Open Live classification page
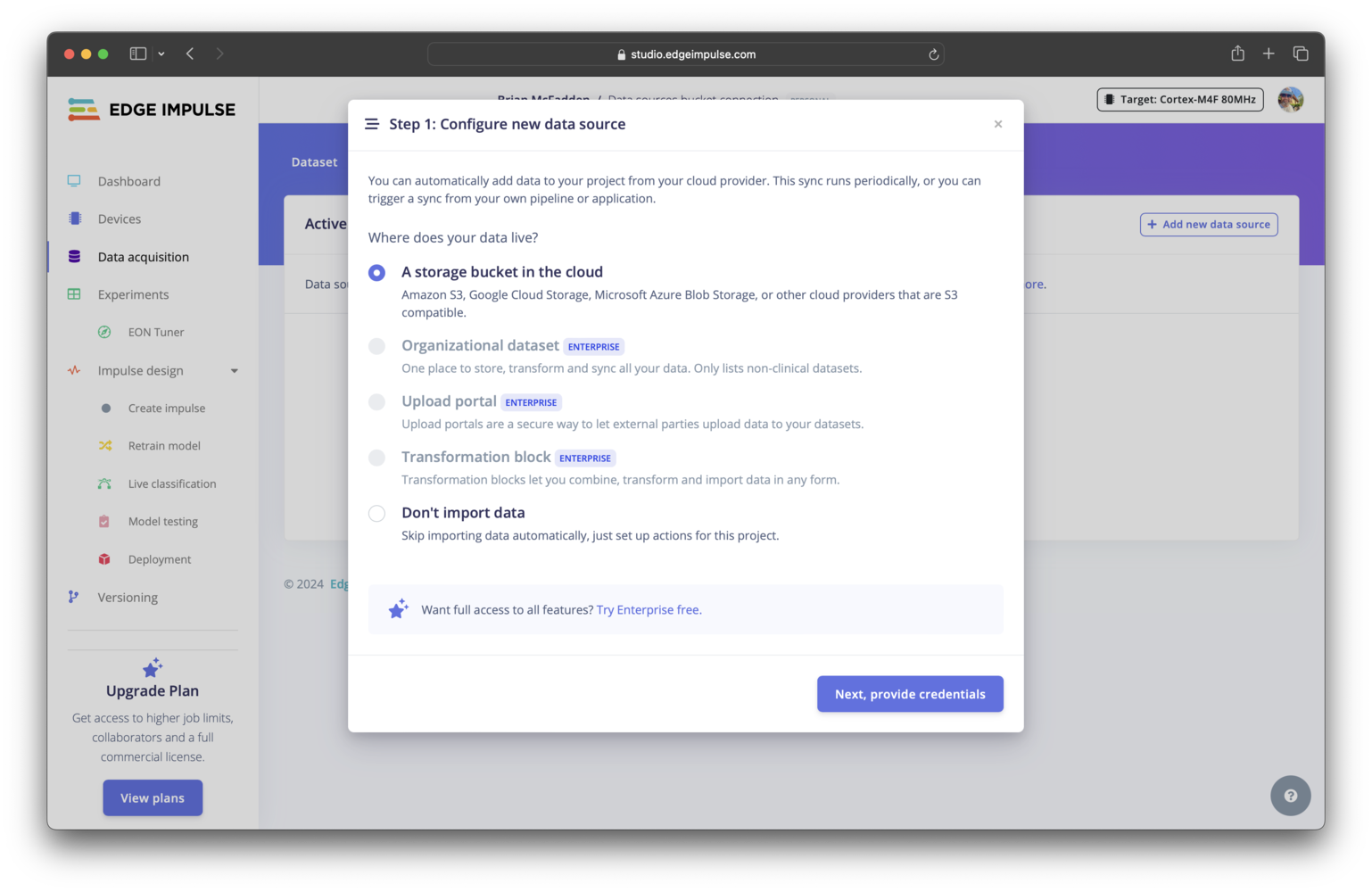1372x892 pixels. 172,483
